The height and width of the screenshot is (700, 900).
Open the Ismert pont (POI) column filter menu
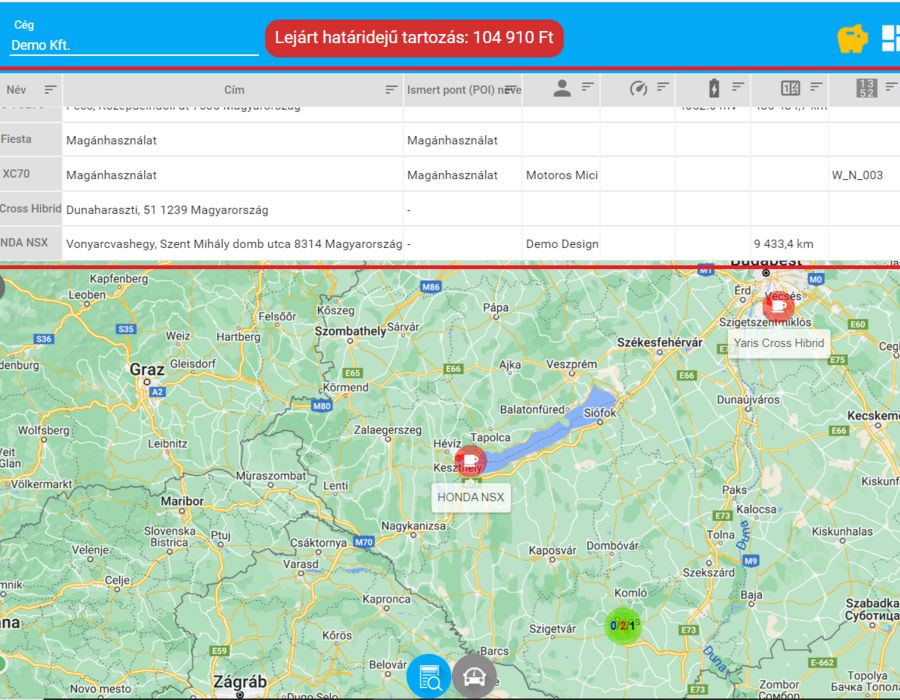point(510,88)
